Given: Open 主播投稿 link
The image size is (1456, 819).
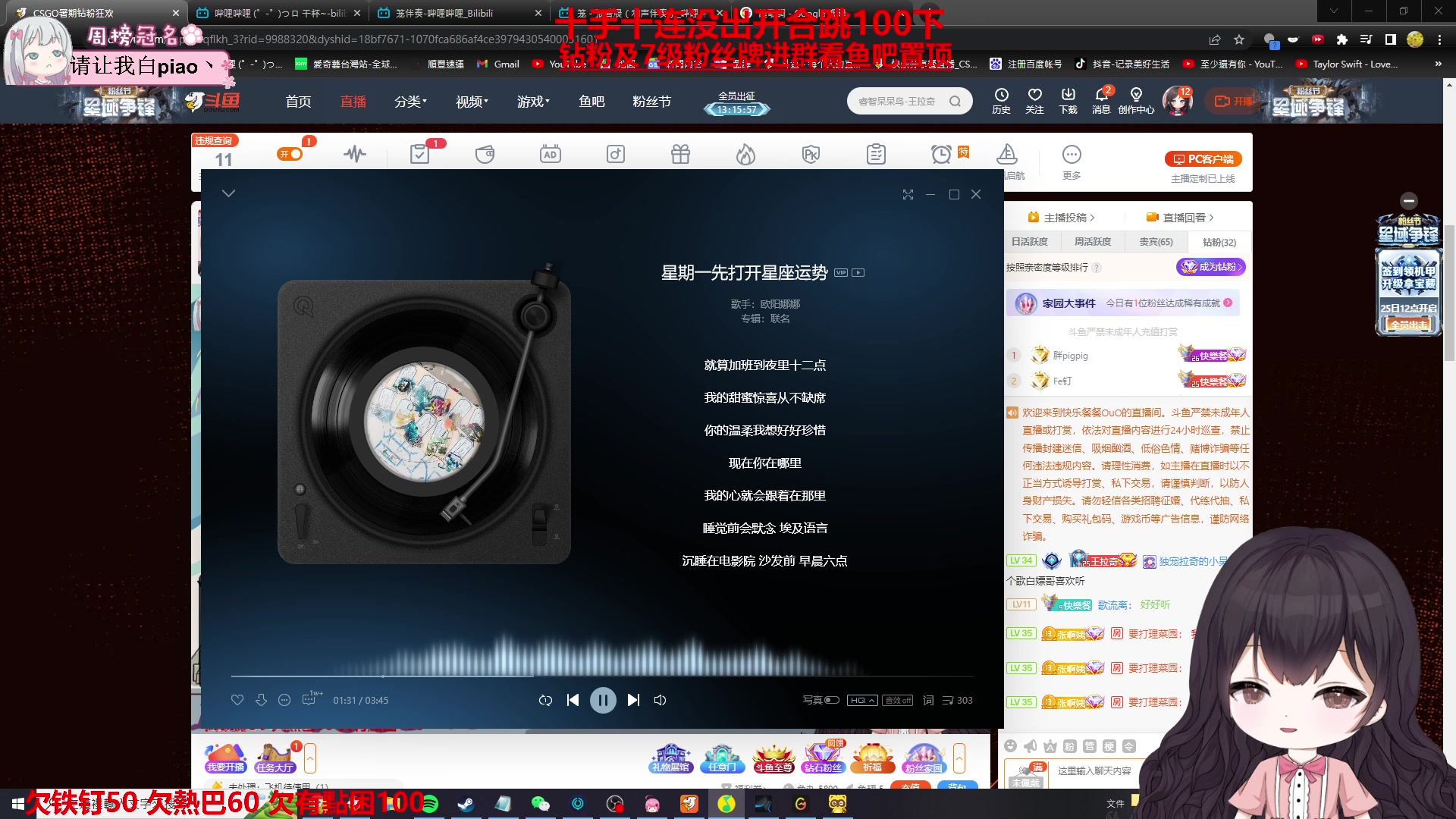Looking at the screenshot, I should pos(1061,218).
